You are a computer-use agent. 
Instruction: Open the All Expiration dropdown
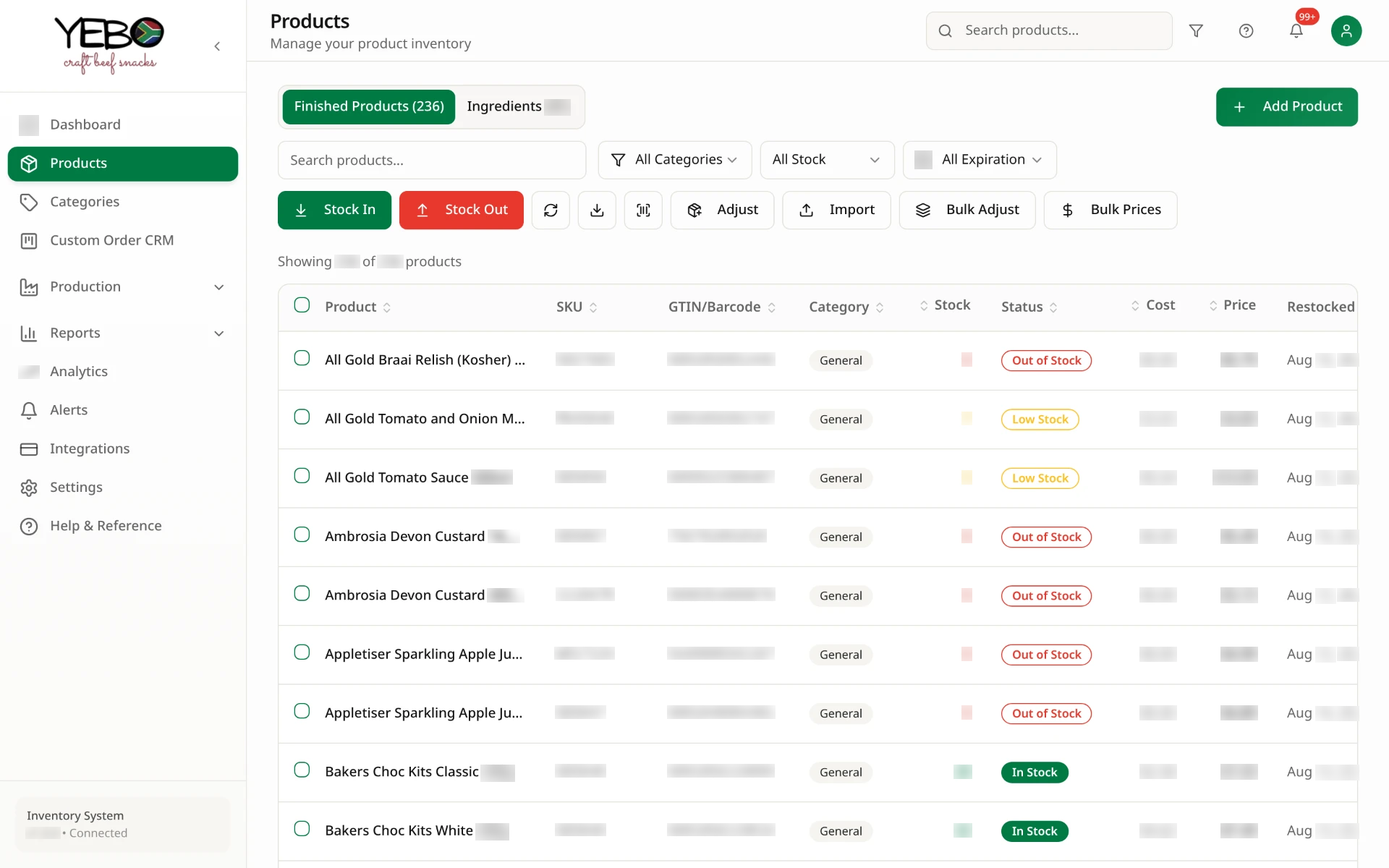pyautogui.click(x=980, y=160)
